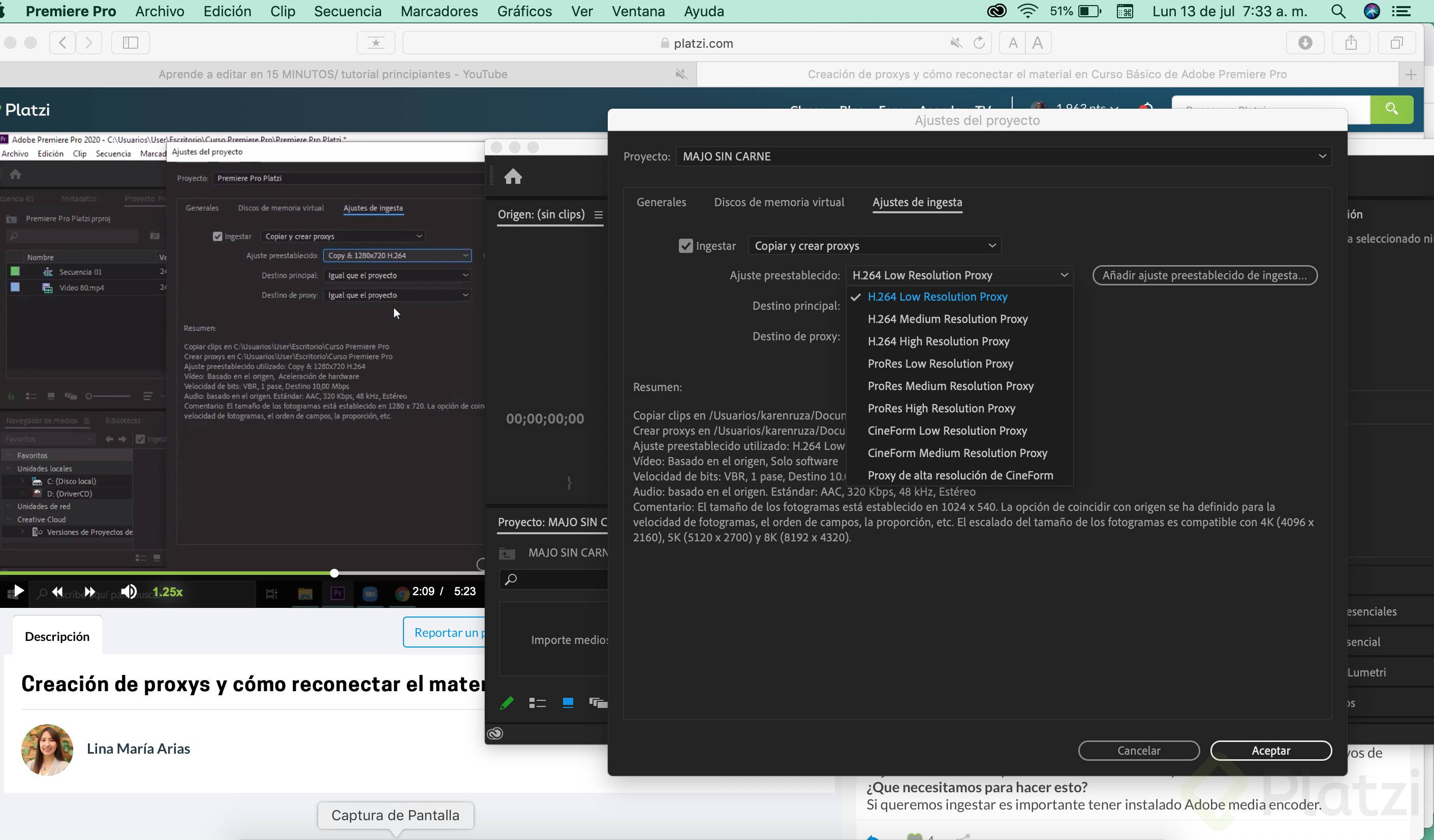The image size is (1434, 840).
Task: Select H.264 High Resolution Proxy option
Action: click(939, 341)
